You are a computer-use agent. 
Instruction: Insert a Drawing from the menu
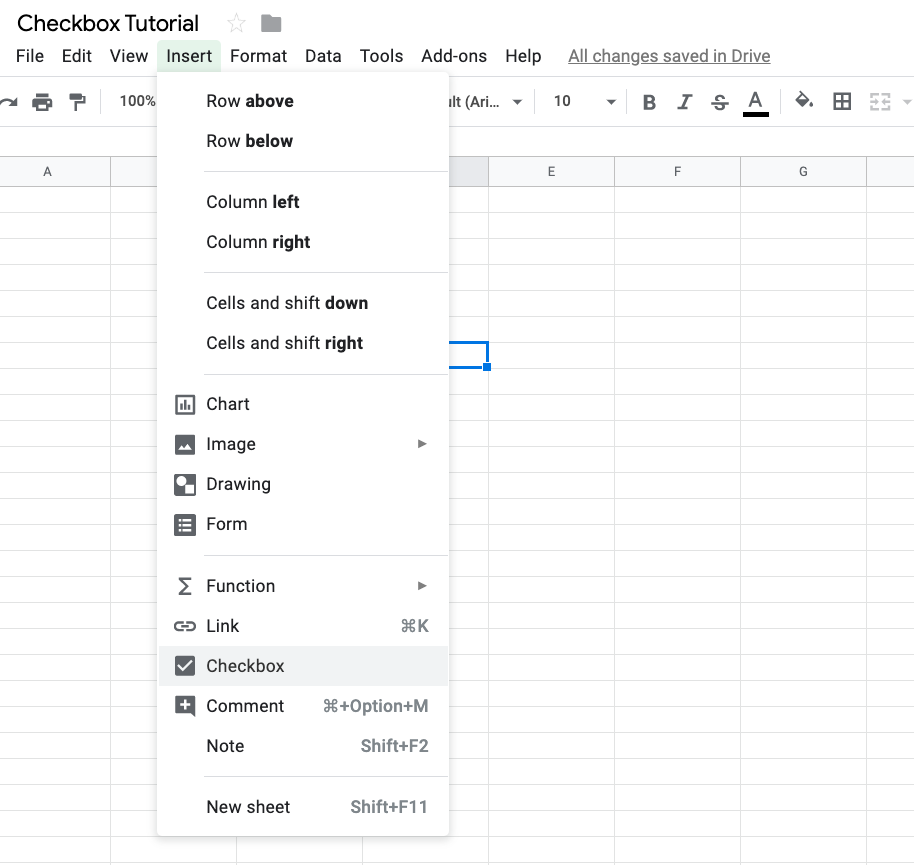point(303,484)
